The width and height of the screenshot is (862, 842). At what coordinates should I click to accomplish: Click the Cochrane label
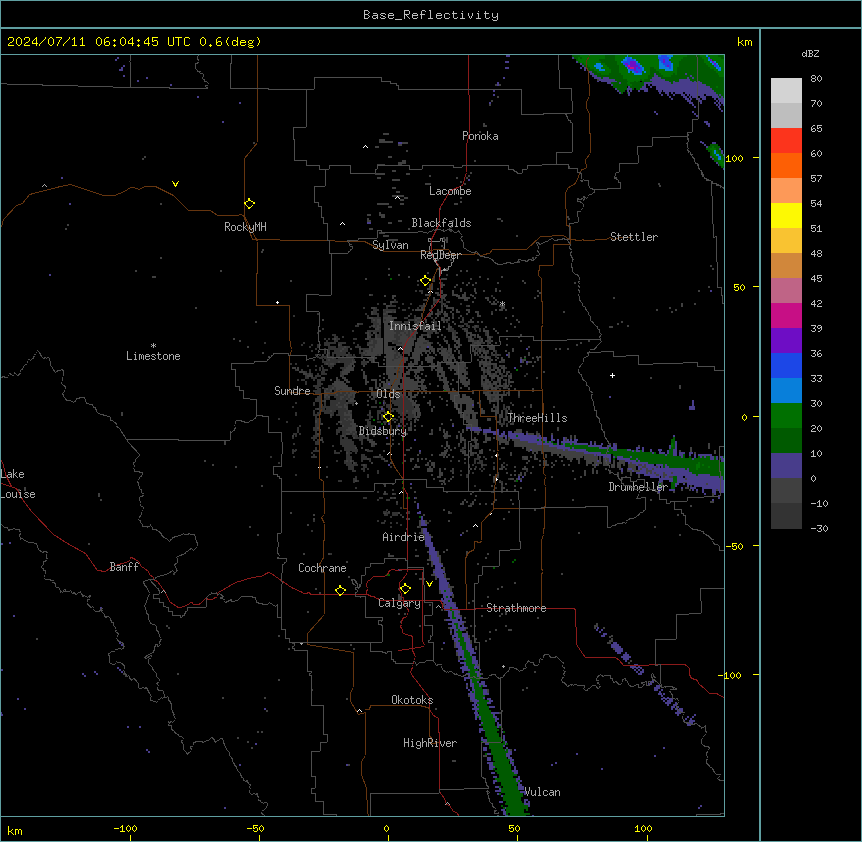pyautogui.click(x=322, y=568)
